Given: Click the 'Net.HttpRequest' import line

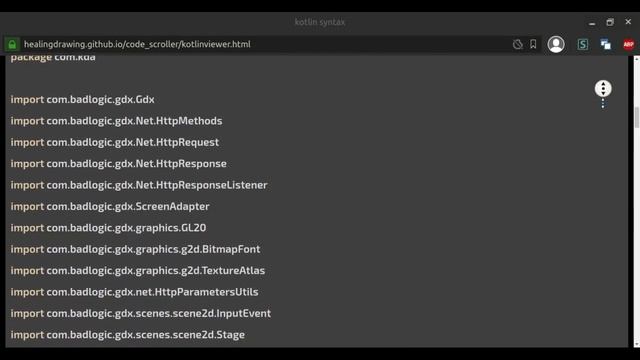Looking at the screenshot, I should point(115,142).
